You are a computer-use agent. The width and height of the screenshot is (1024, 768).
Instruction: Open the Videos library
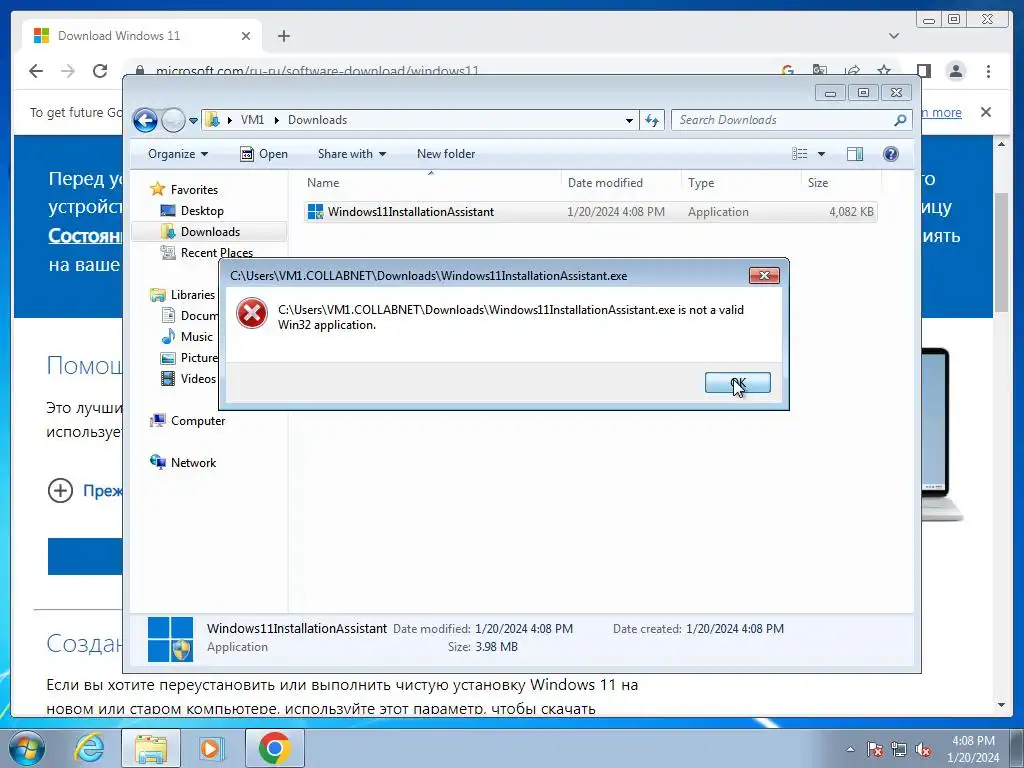click(x=198, y=379)
